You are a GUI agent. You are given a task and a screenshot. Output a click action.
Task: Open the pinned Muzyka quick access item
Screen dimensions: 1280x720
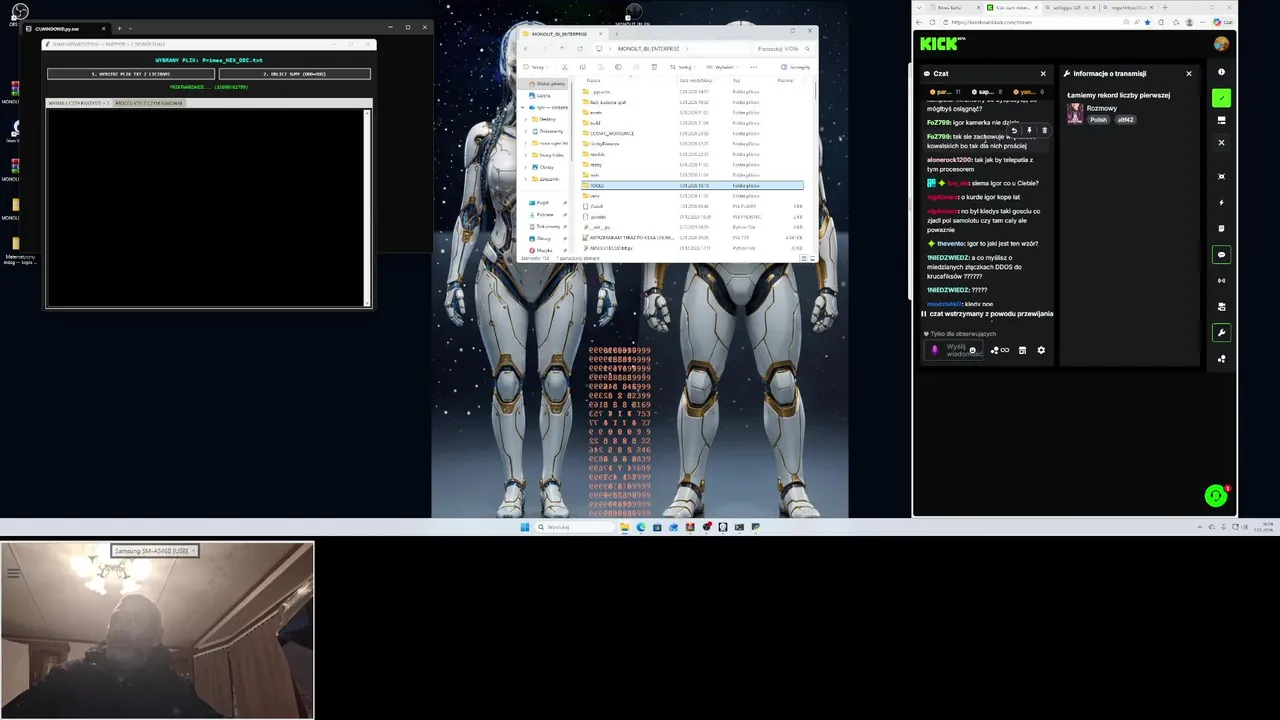coord(544,250)
